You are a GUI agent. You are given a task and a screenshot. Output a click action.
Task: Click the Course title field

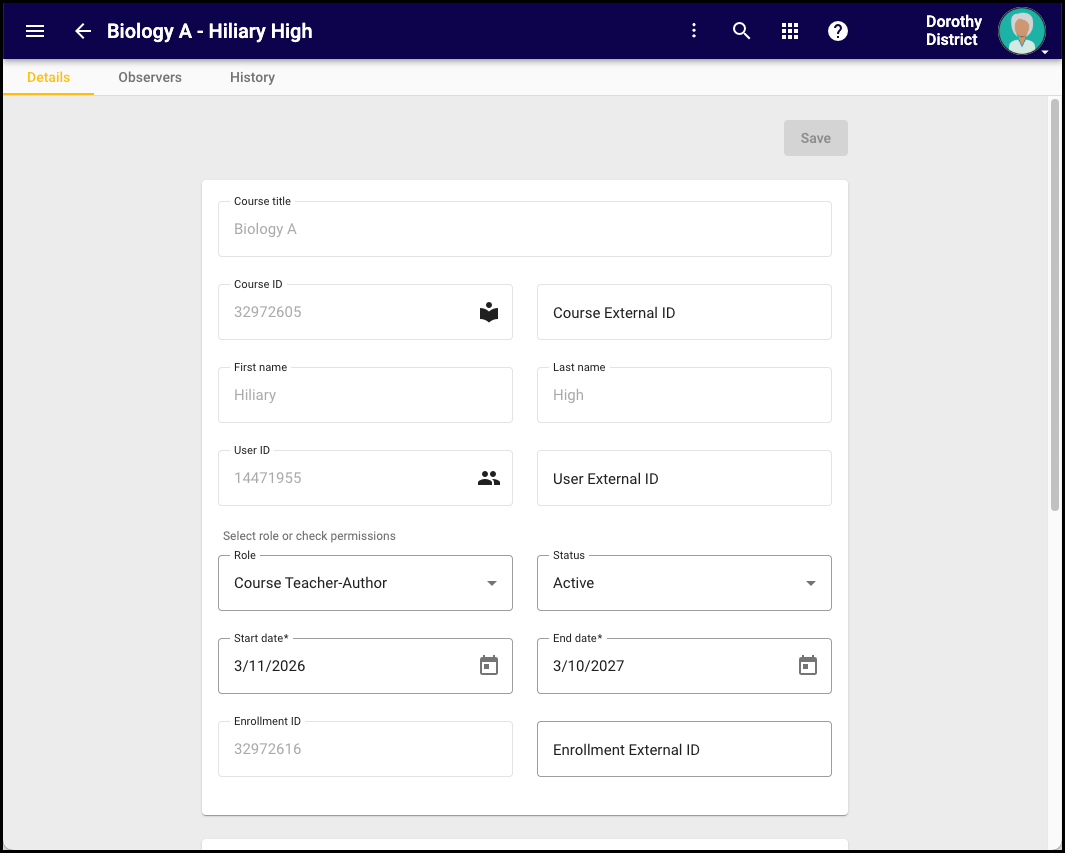coord(524,229)
